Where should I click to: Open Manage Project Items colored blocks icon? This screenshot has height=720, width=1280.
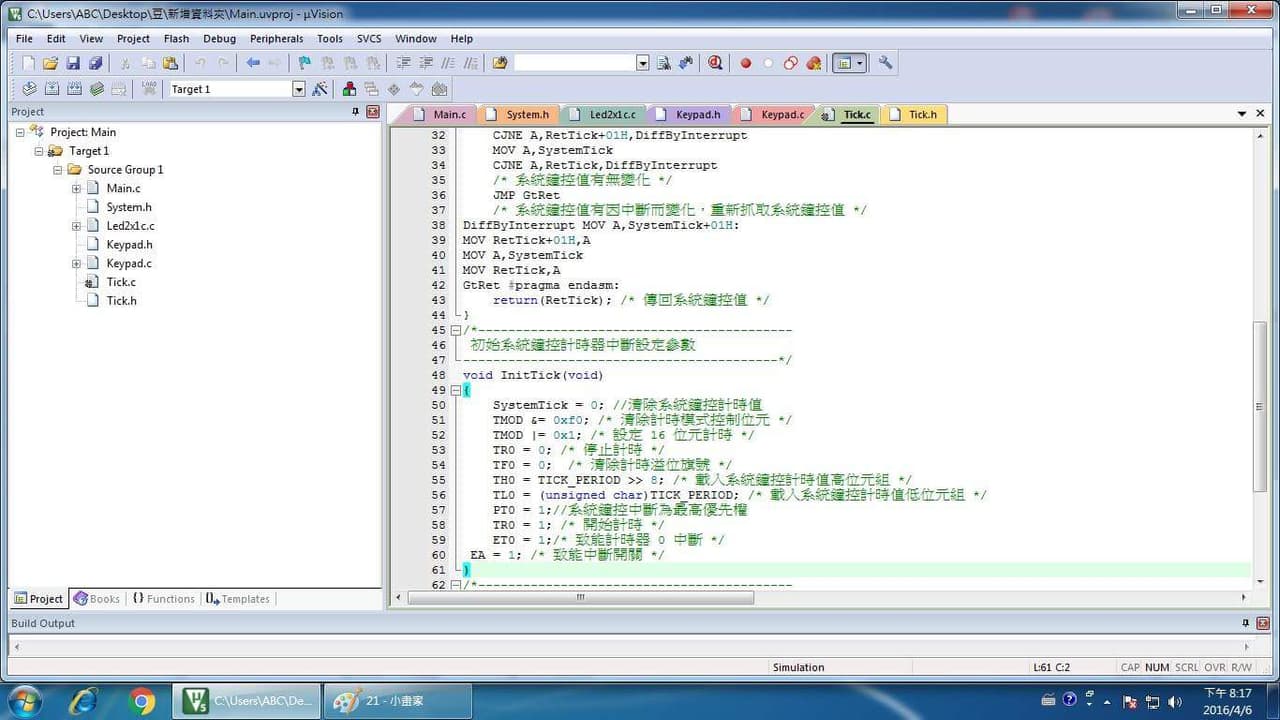349,89
